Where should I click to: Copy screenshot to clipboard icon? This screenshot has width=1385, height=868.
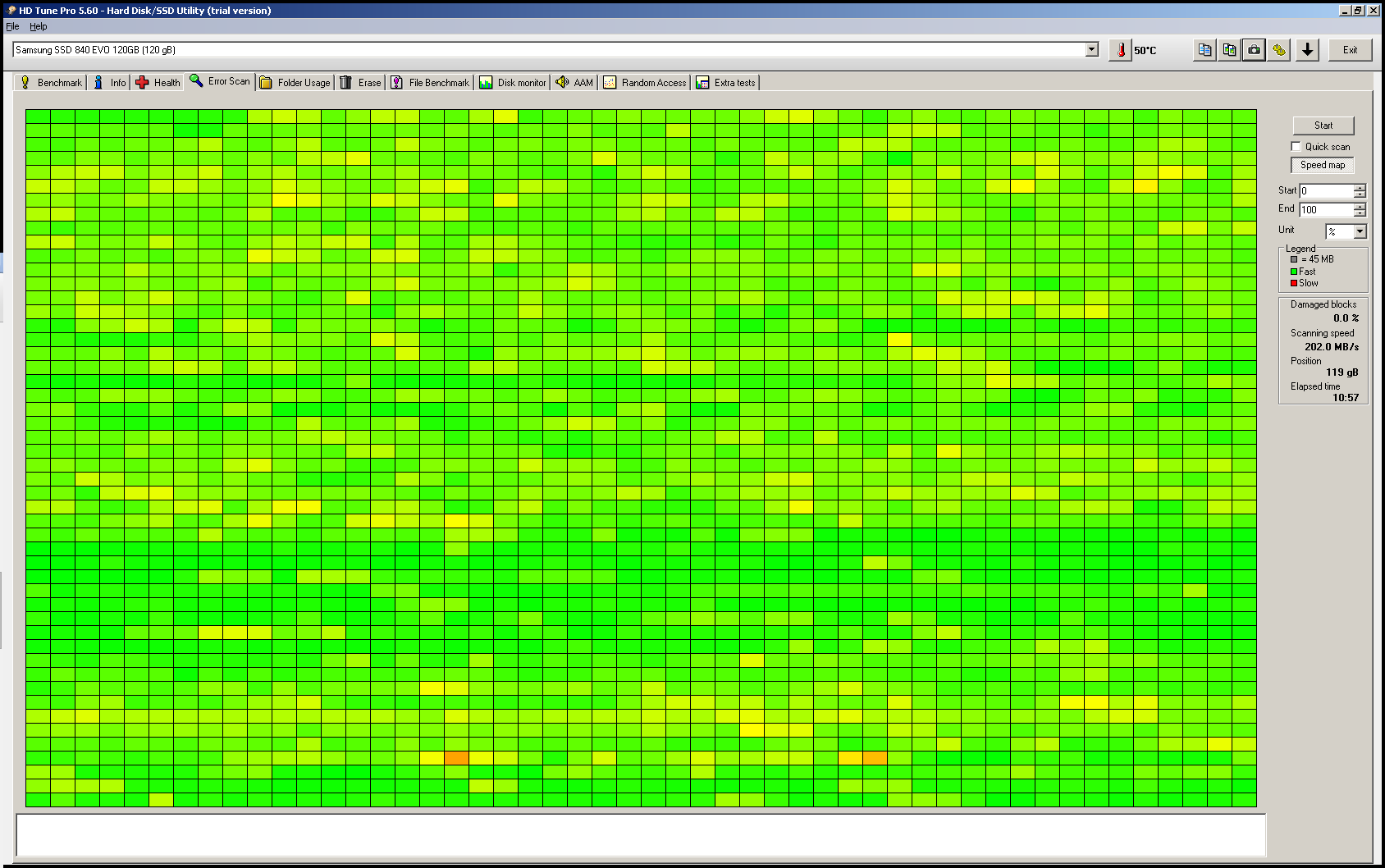click(x=1229, y=50)
